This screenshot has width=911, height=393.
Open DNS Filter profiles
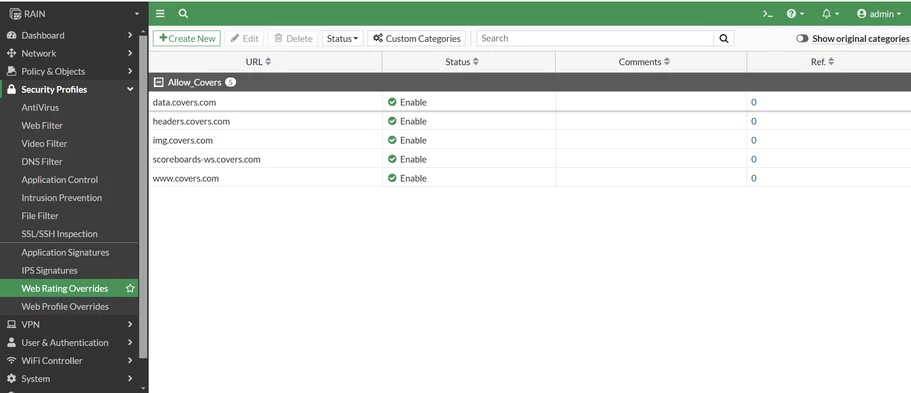click(x=42, y=162)
